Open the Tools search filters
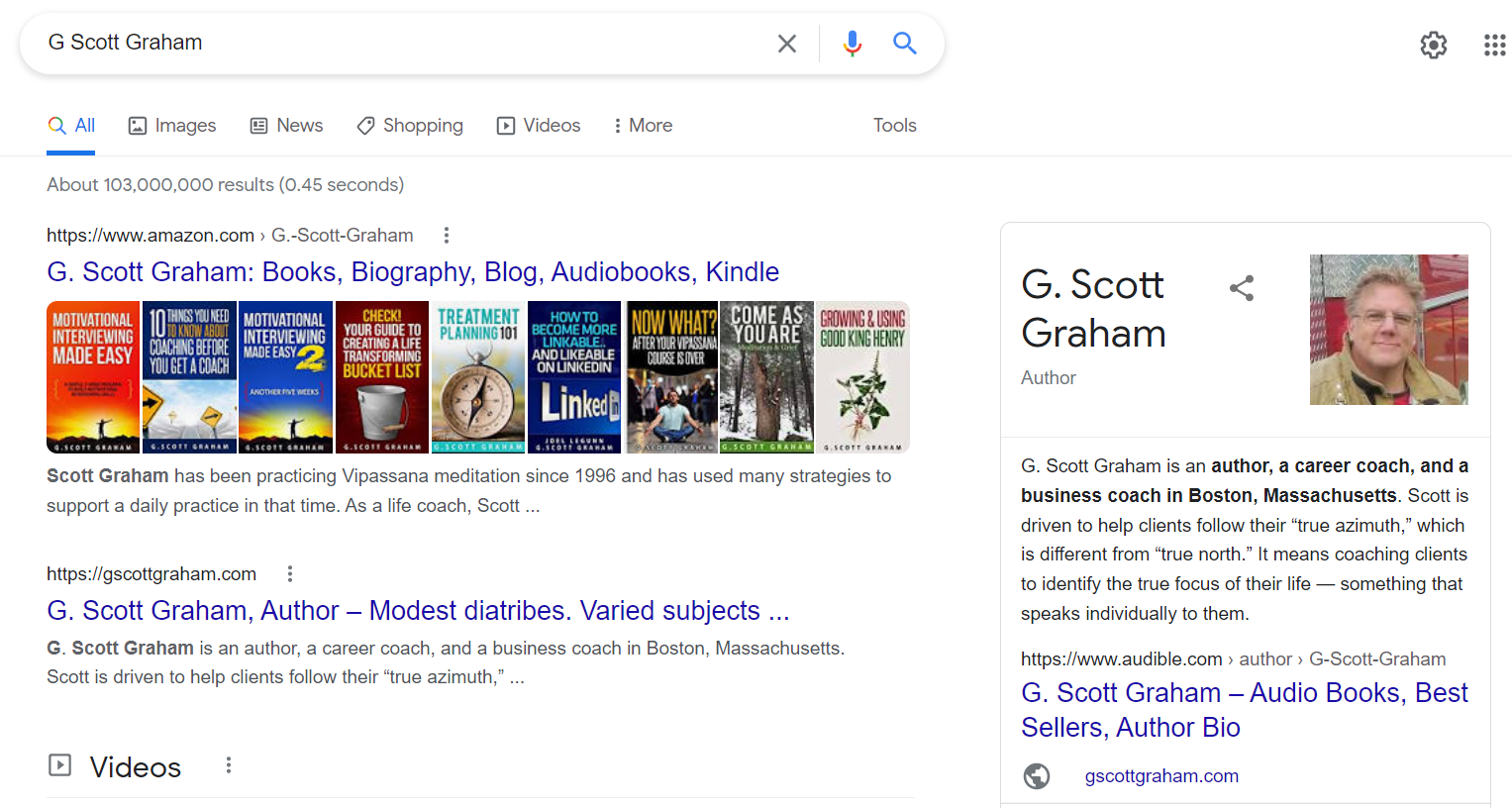1512x808 pixels. (x=895, y=126)
